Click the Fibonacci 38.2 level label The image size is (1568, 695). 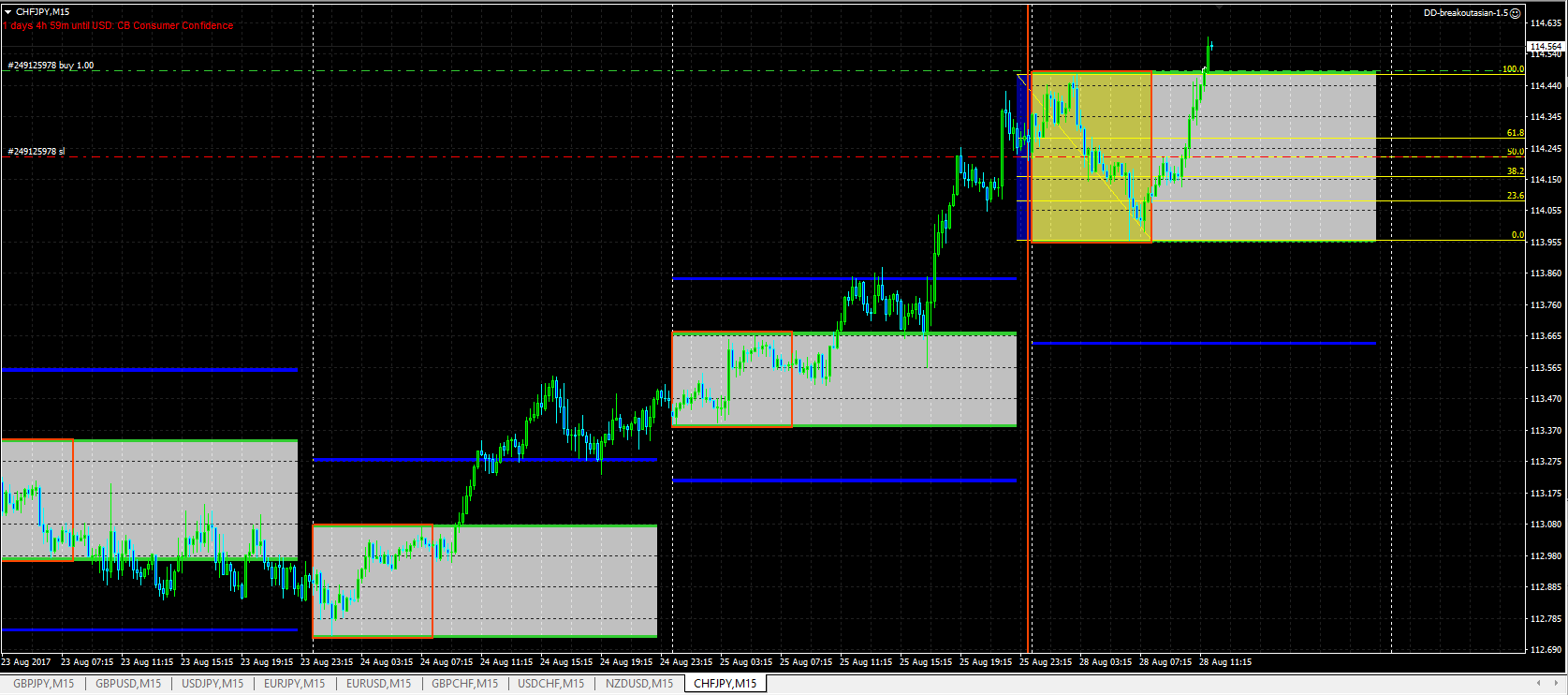[1516, 171]
